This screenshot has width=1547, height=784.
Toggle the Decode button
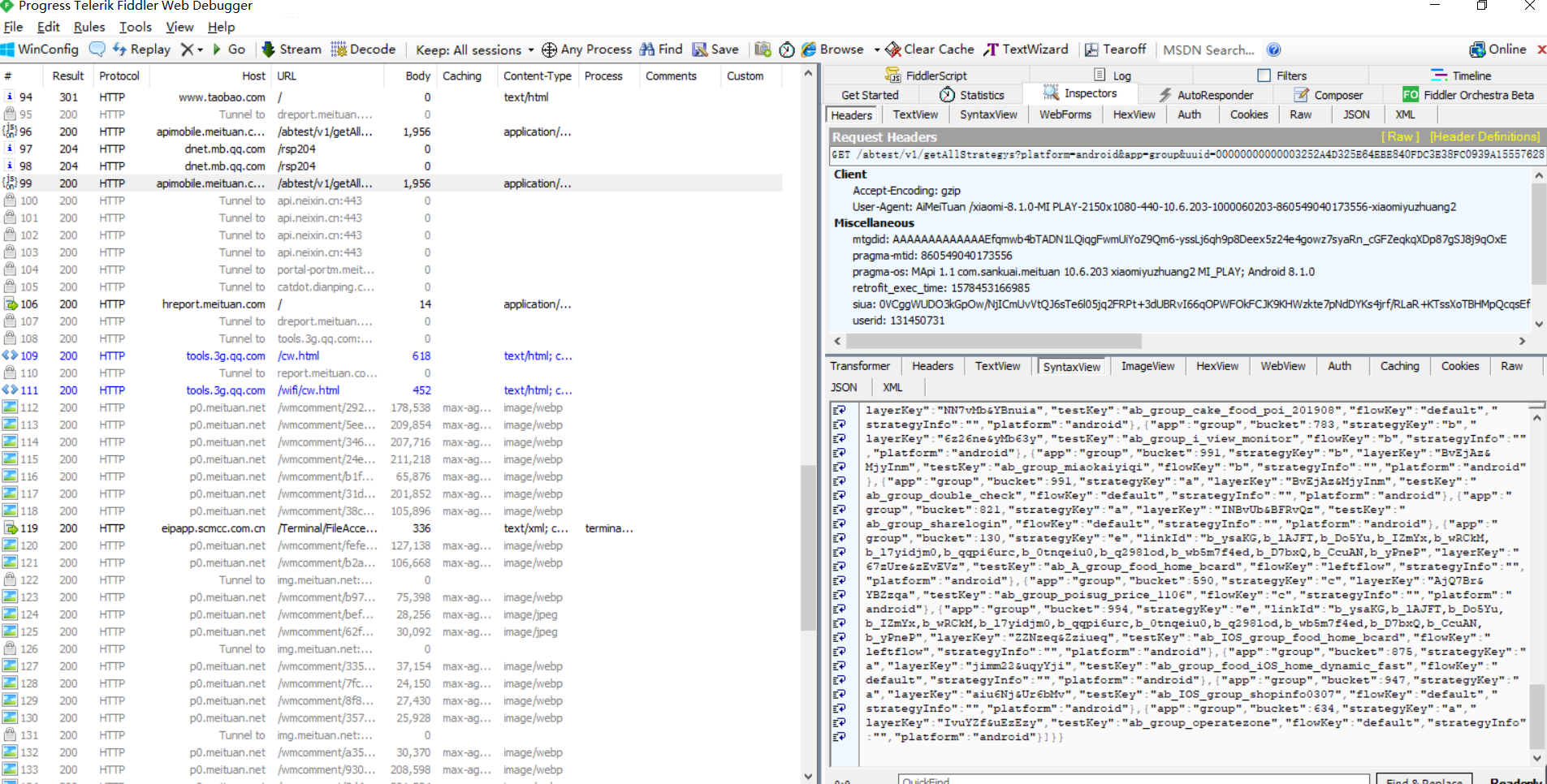[363, 50]
